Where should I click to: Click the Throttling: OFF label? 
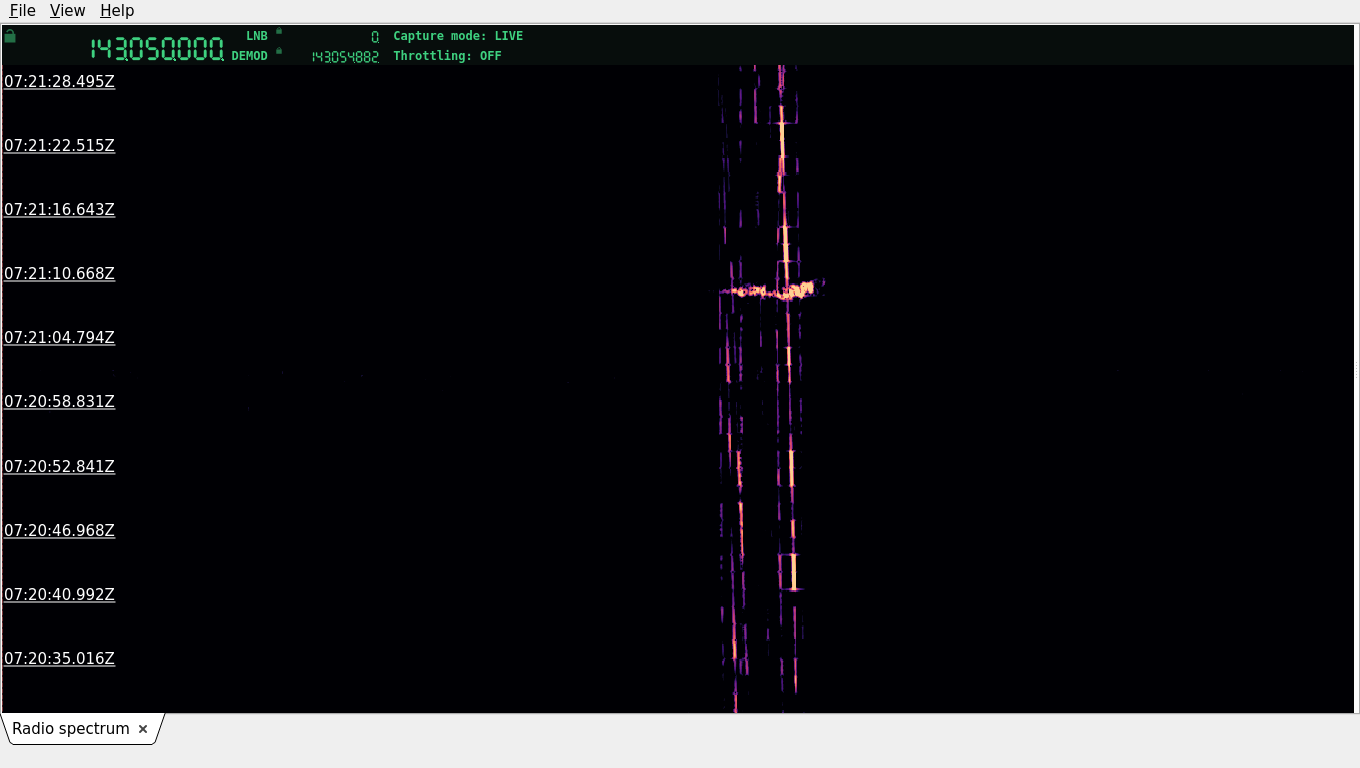pos(447,56)
